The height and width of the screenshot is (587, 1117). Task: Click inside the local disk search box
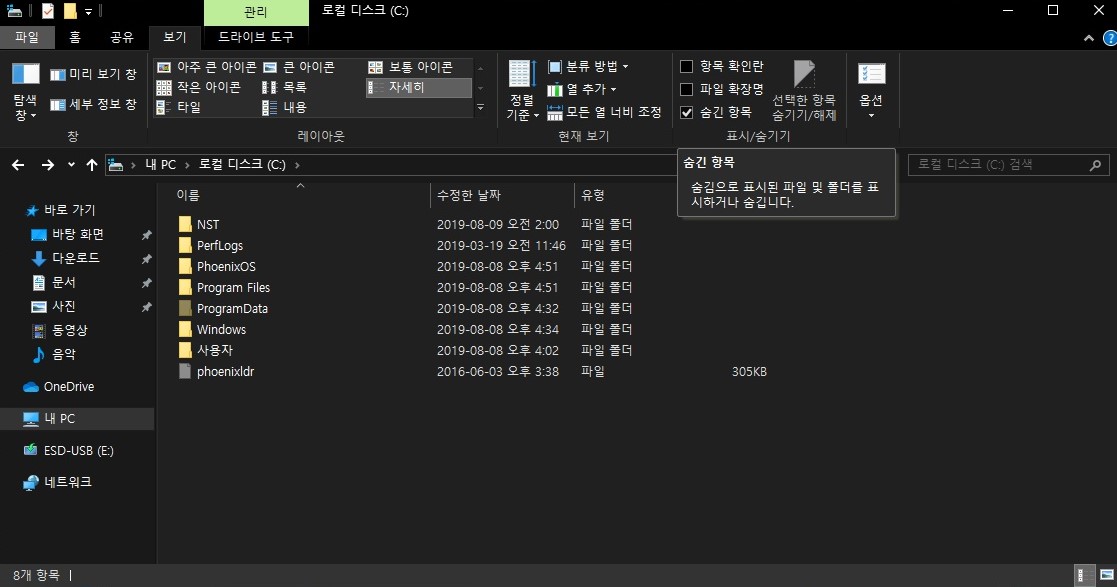coord(1000,164)
